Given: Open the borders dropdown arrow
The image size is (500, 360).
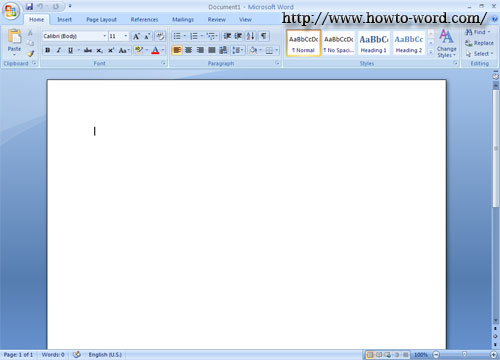Looking at the screenshot, I should coord(276,50).
